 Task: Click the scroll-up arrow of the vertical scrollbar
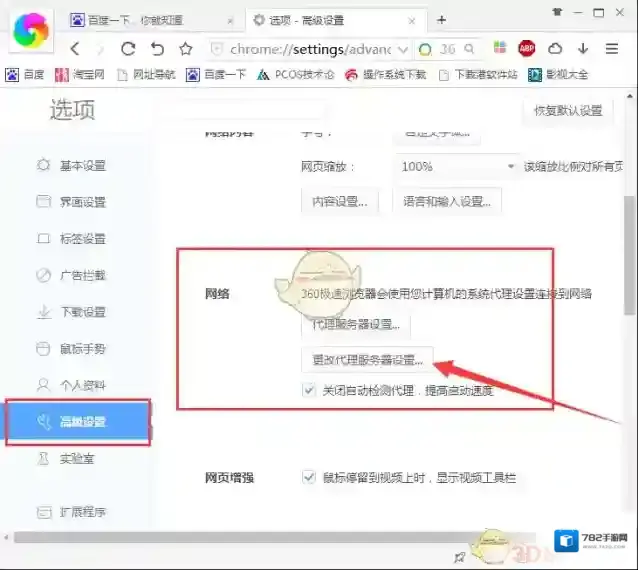coord(630,97)
